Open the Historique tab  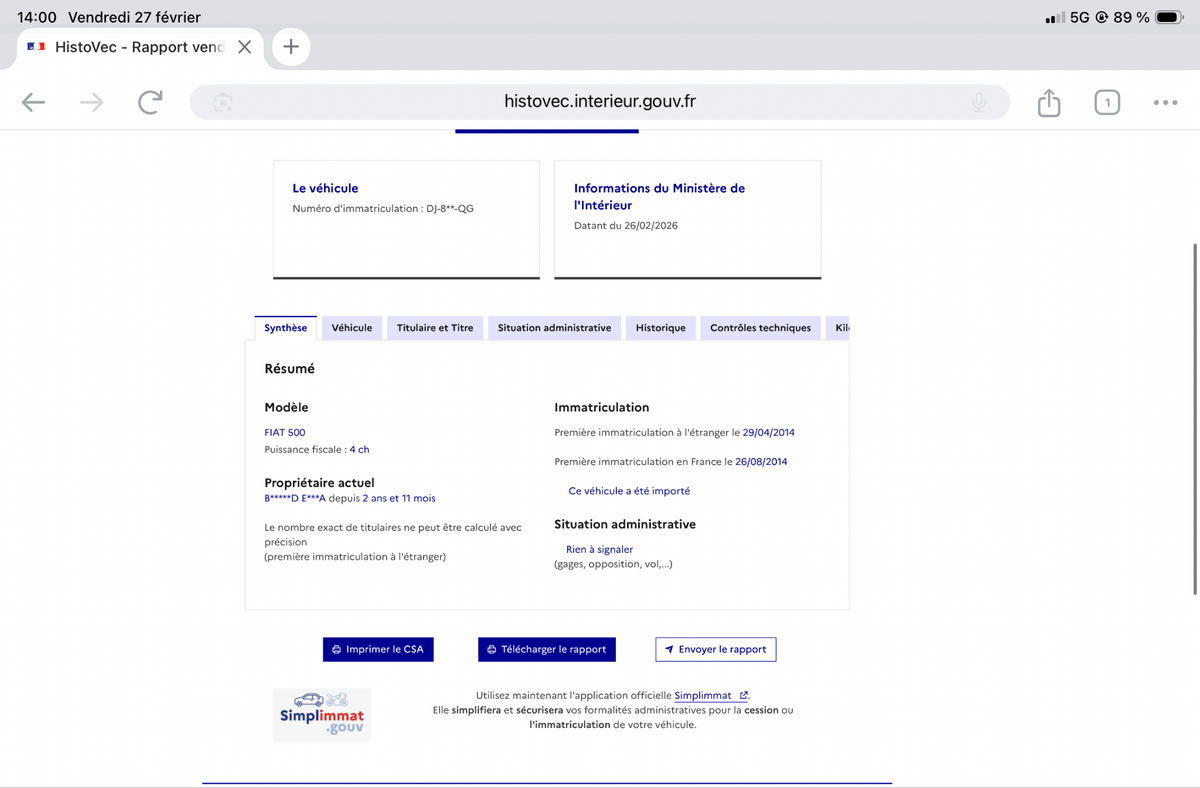[x=661, y=328]
